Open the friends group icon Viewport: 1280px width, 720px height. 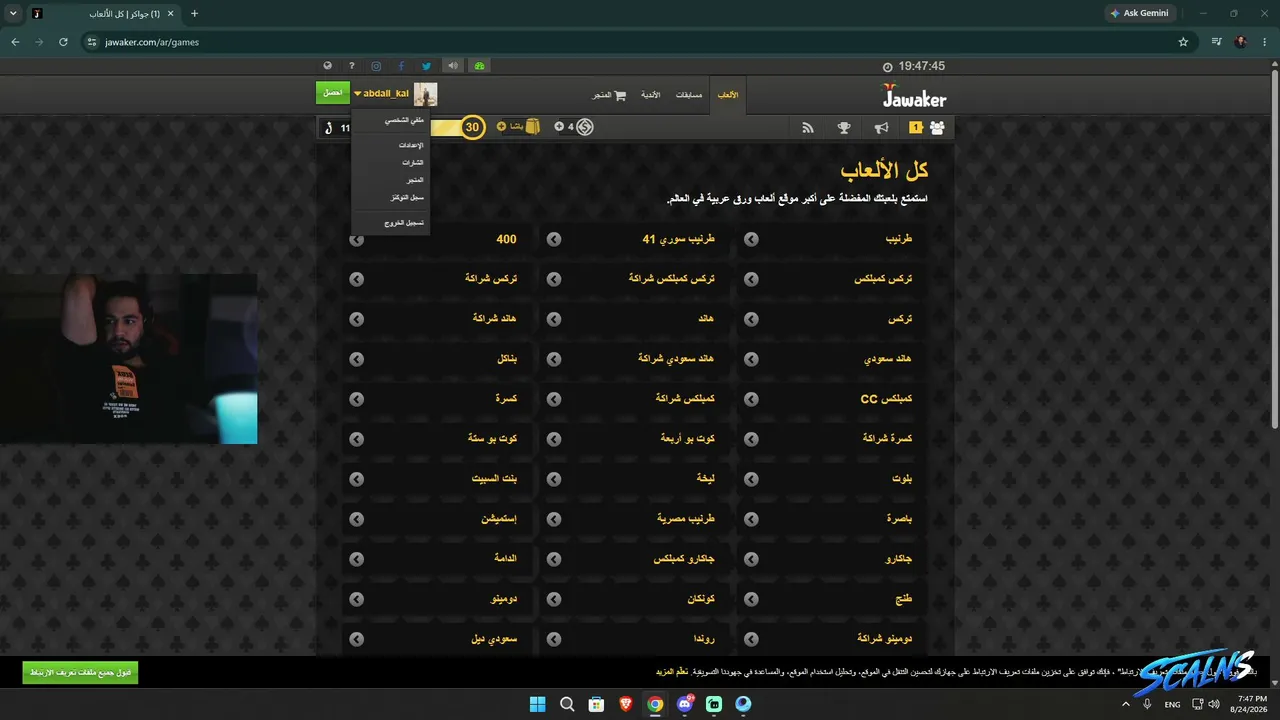tap(937, 127)
